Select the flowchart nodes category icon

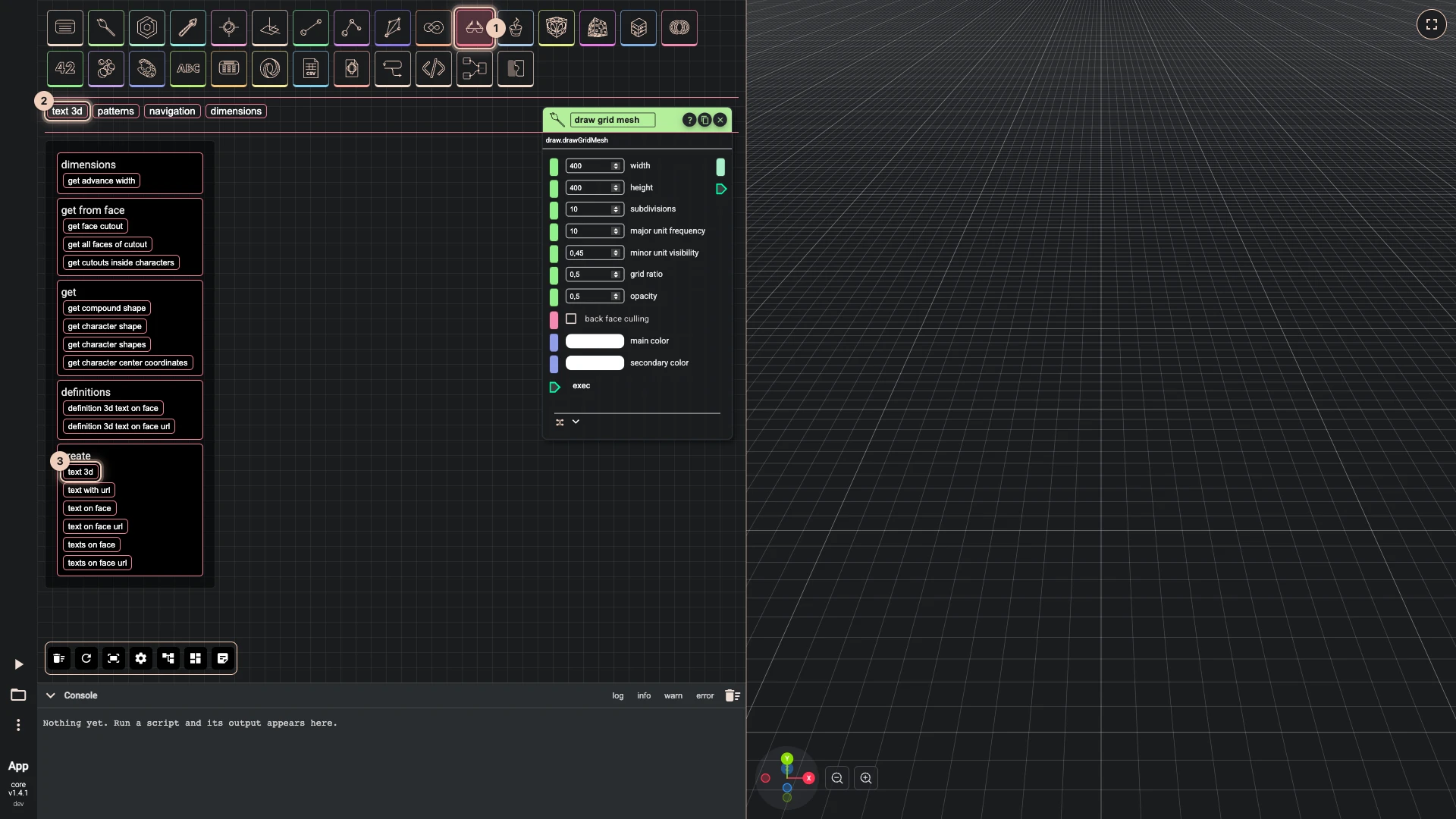click(475, 69)
